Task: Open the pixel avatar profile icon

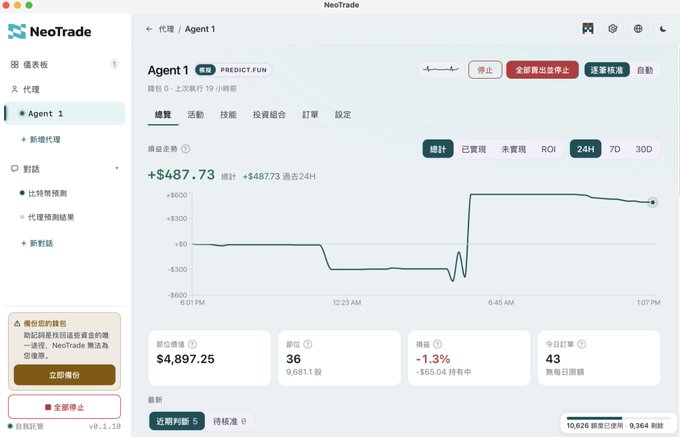Action: point(588,29)
